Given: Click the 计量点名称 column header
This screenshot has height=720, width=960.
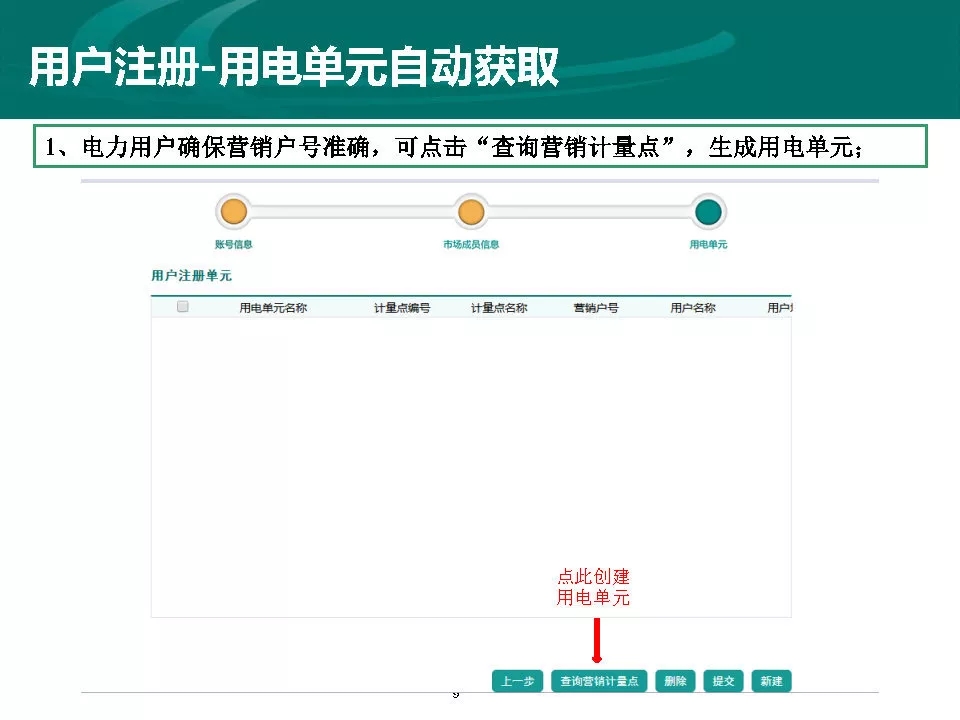Looking at the screenshot, I should 499,308.
